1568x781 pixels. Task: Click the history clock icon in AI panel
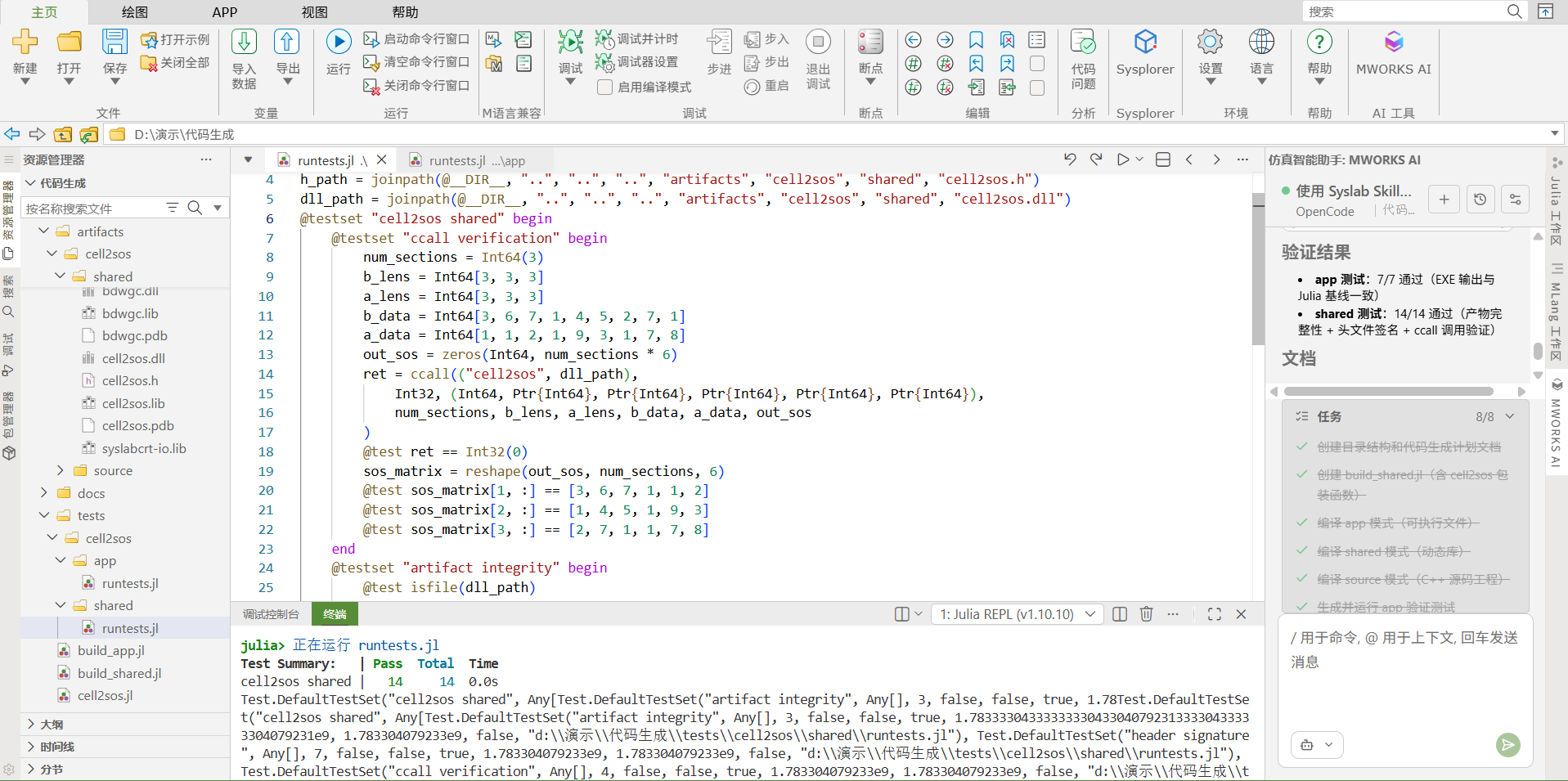coord(1480,200)
